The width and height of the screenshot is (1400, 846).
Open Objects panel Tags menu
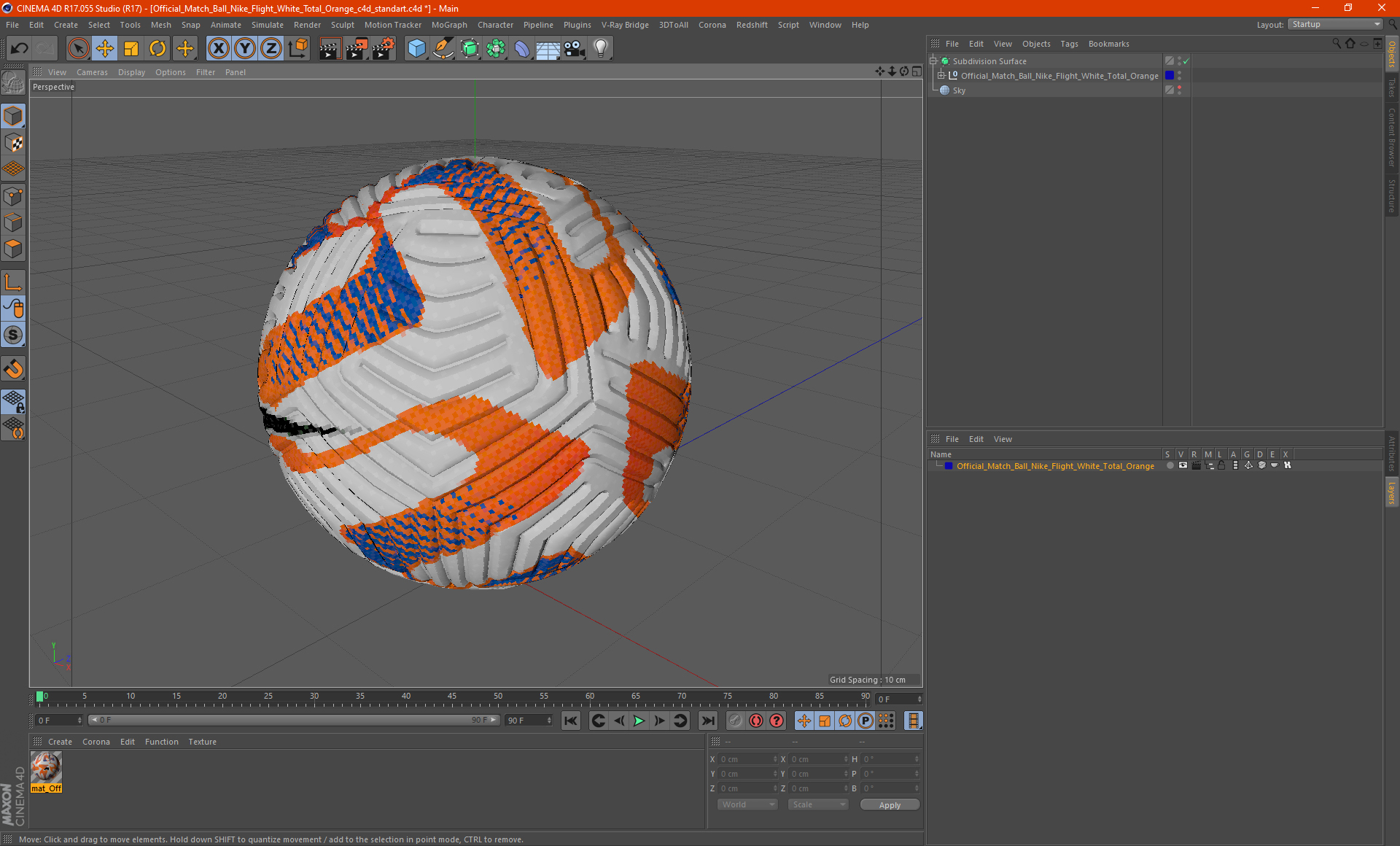click(1069, 44)
